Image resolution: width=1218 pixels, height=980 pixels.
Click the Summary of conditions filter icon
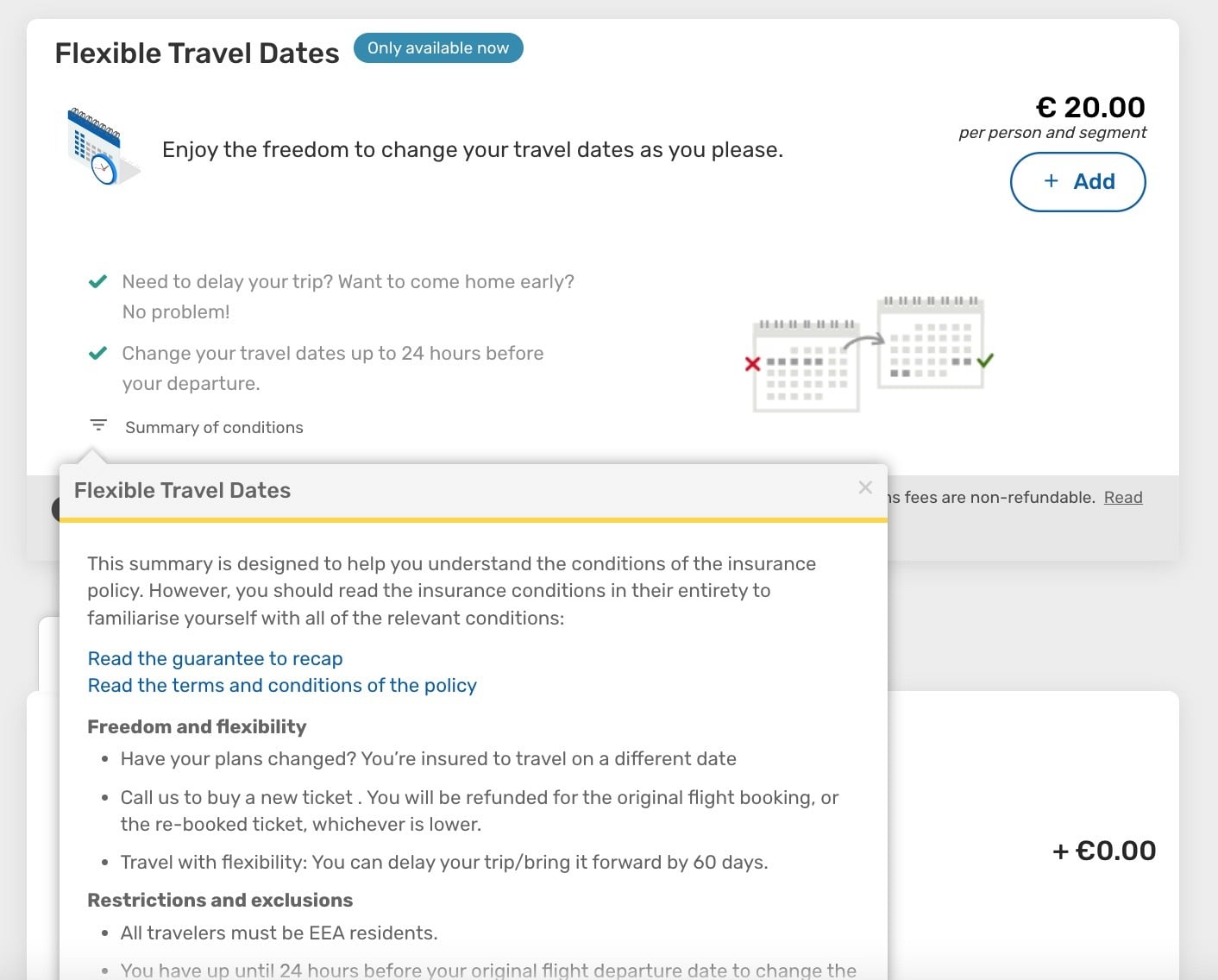point(98,425)
